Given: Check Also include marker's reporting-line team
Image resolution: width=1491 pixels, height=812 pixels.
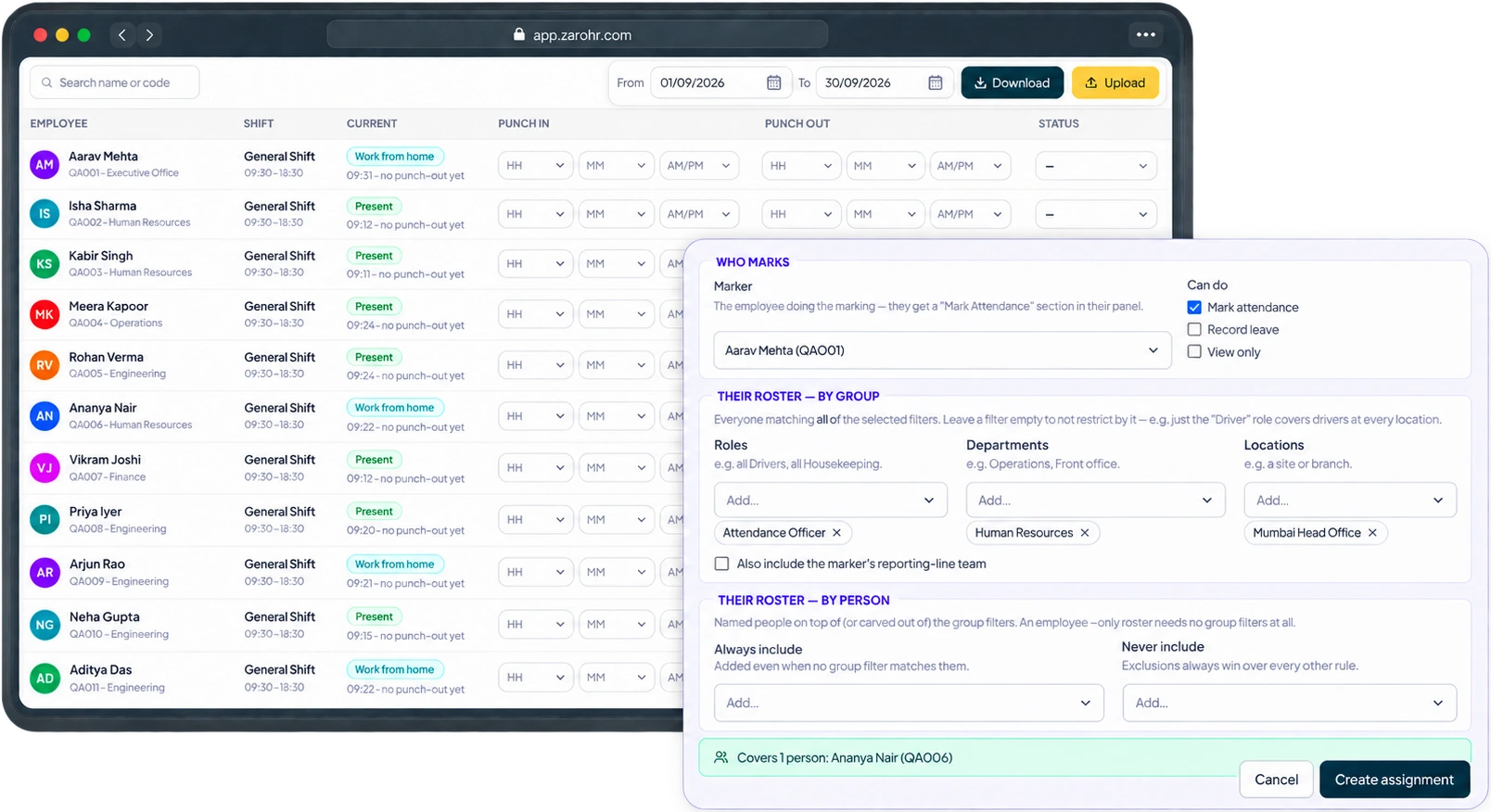Looking at the screenshot, I should (x=721, y=564).
